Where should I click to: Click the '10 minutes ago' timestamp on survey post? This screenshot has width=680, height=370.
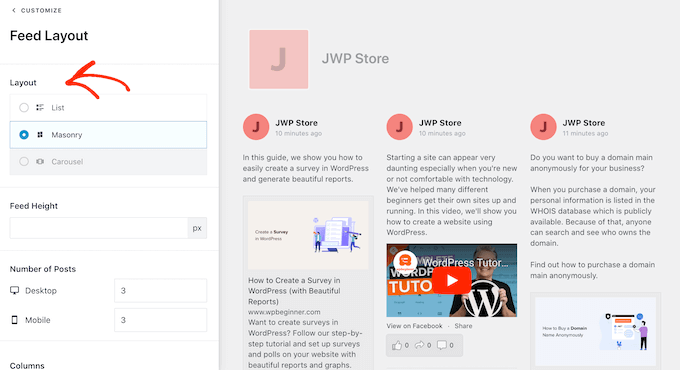(x=298, y=134)
